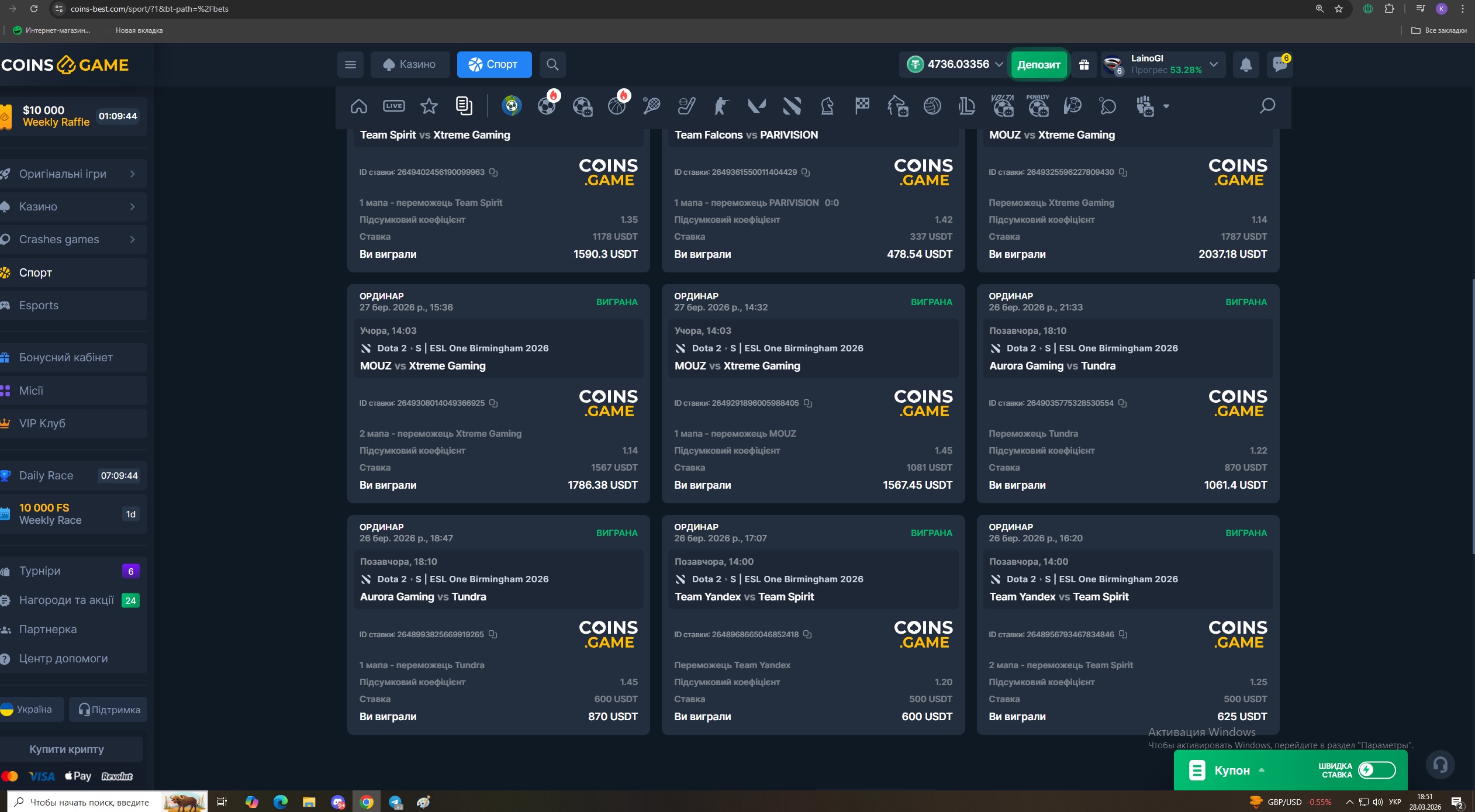Open the LIVE events icon
1475x812 pixels.
click(x=393, y=106)
